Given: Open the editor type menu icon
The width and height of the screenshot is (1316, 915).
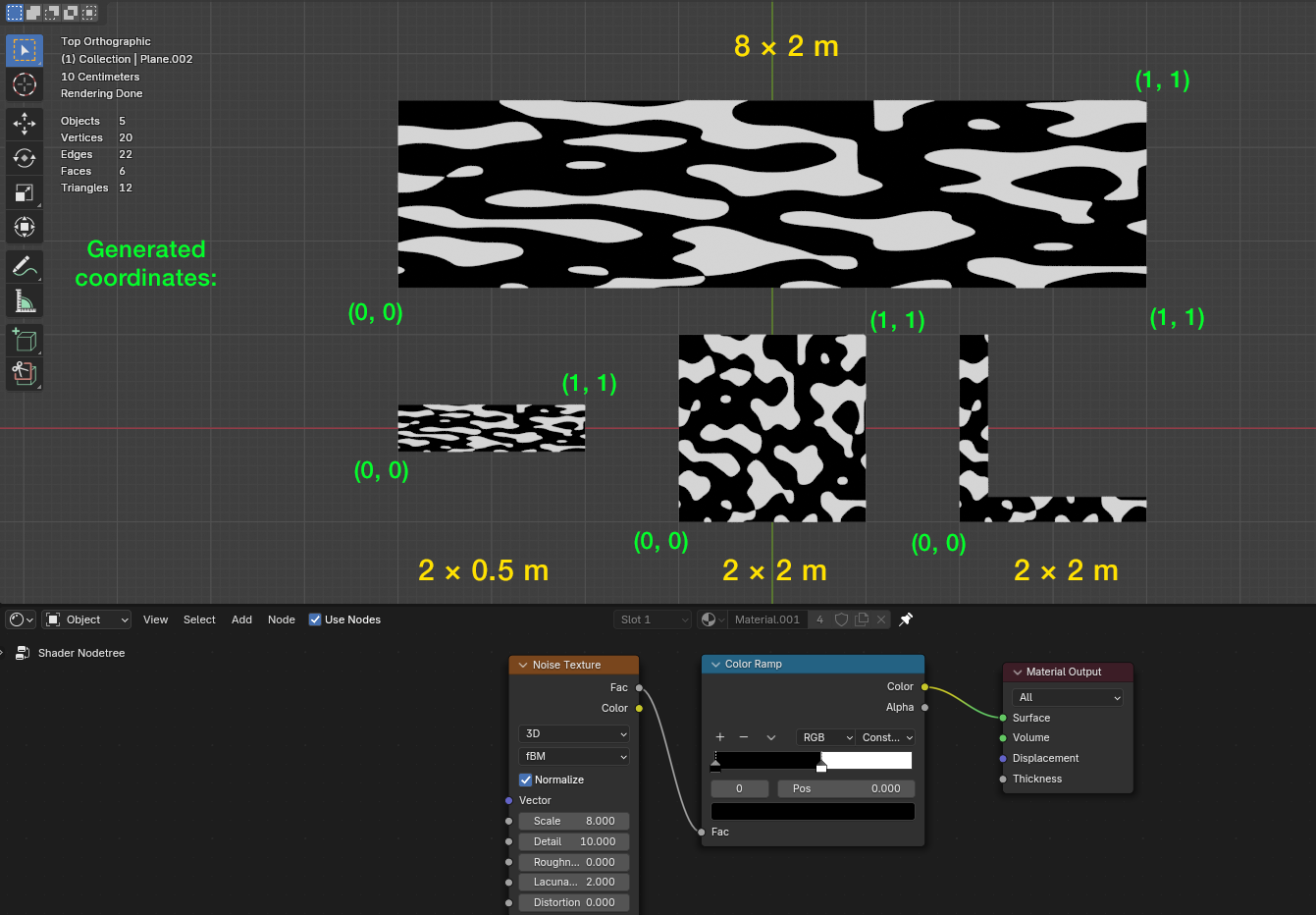Looking at the screenshot, I should pos(21,619).
